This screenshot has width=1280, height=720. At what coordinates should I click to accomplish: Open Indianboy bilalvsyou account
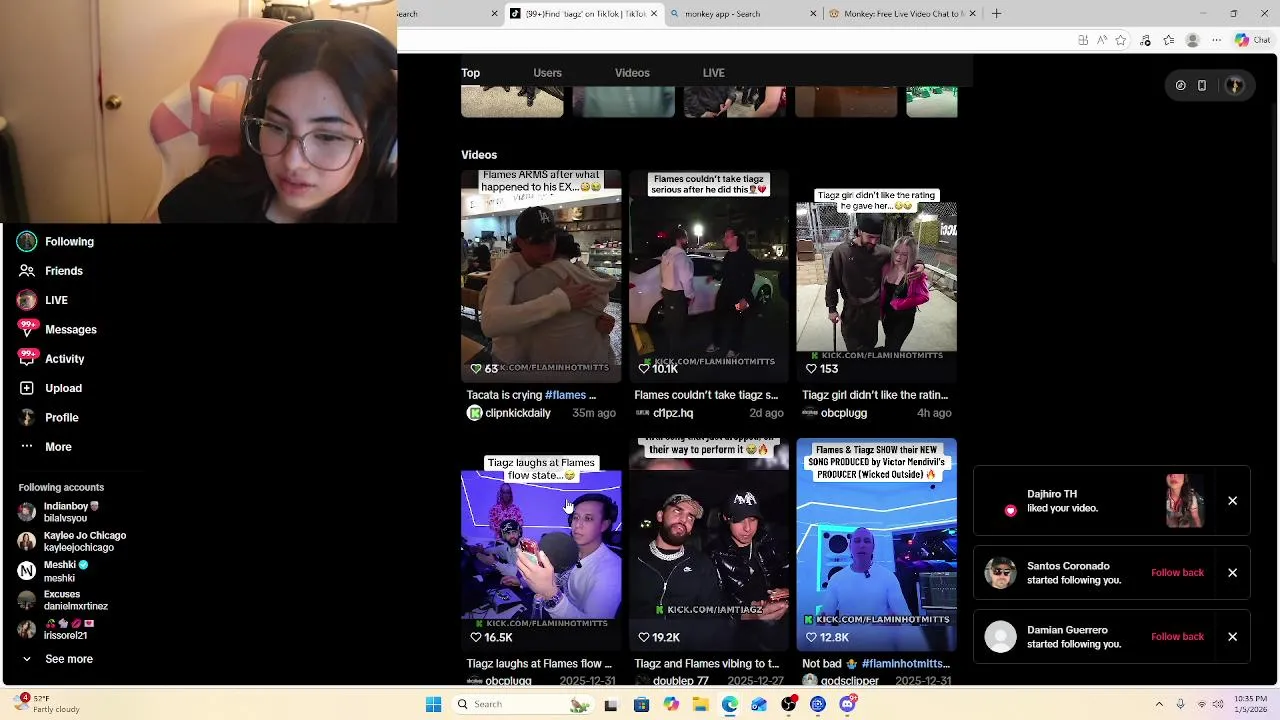[57, 512]
